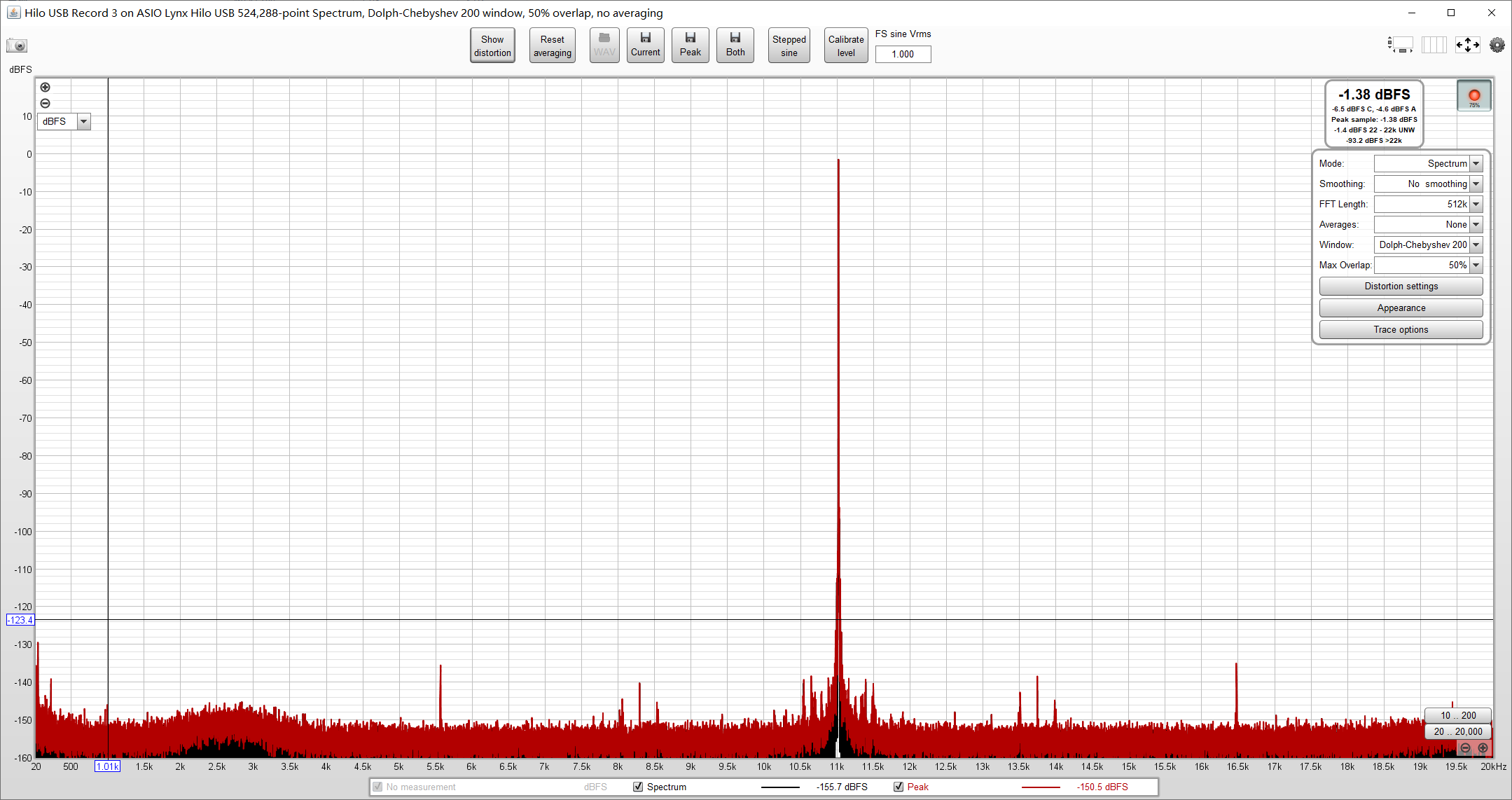This screenshot has height=800, width=1512.
Task: Click horizontal zoom in near bottom right
Action: pos(1483,748)
